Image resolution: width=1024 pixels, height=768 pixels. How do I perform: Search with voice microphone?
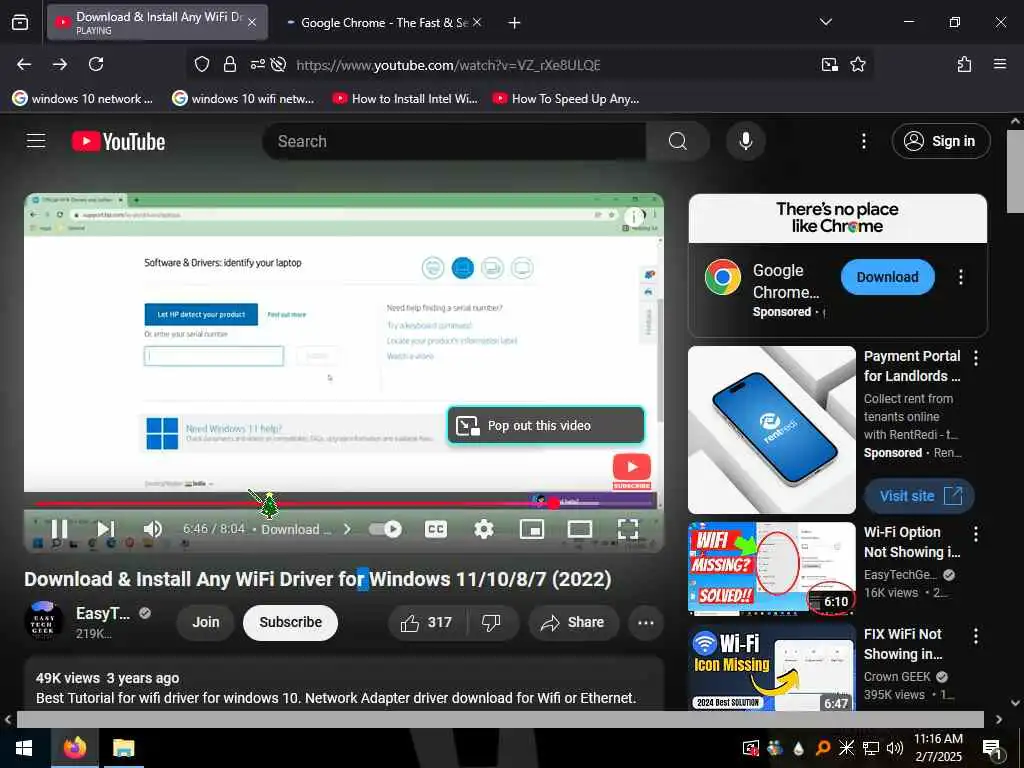(x=746, y=141)
